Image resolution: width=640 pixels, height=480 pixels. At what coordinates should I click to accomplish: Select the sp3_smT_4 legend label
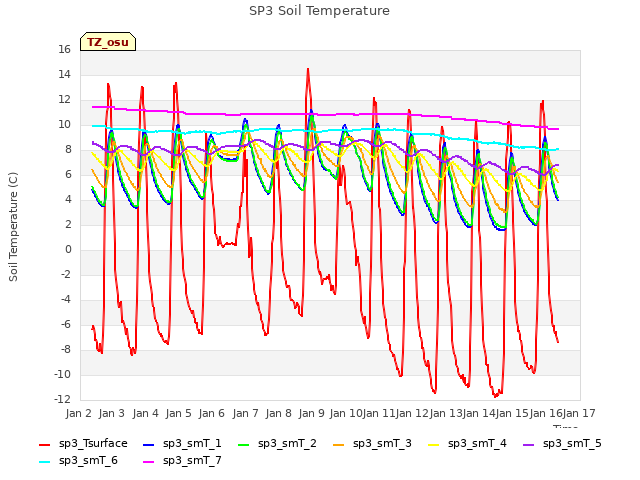click(x=477, y=444)
